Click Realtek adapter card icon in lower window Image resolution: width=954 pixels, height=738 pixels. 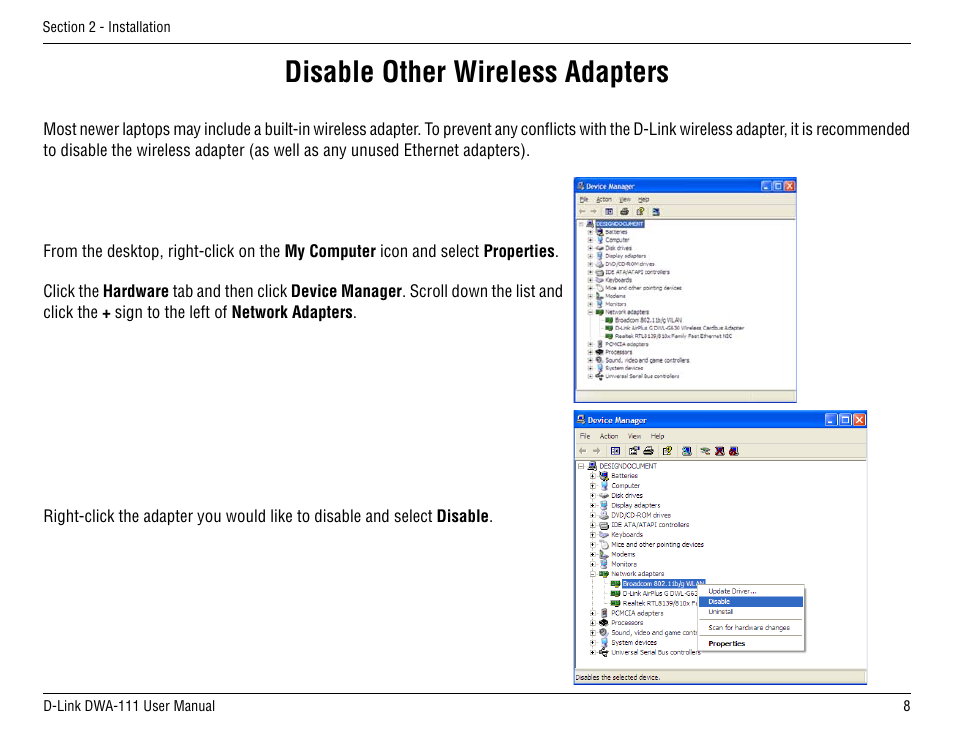tap(615, 604)
